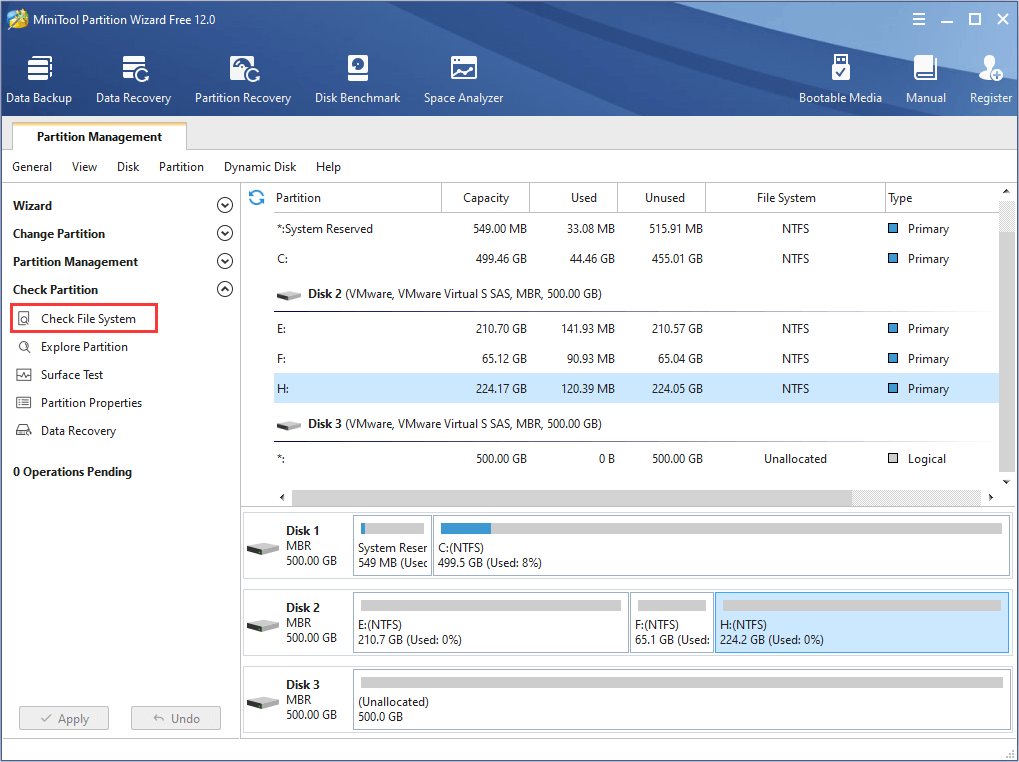This screenshot has width=1019, height=762.
Task: Click the Type column header
Action: tap(942, 197)
